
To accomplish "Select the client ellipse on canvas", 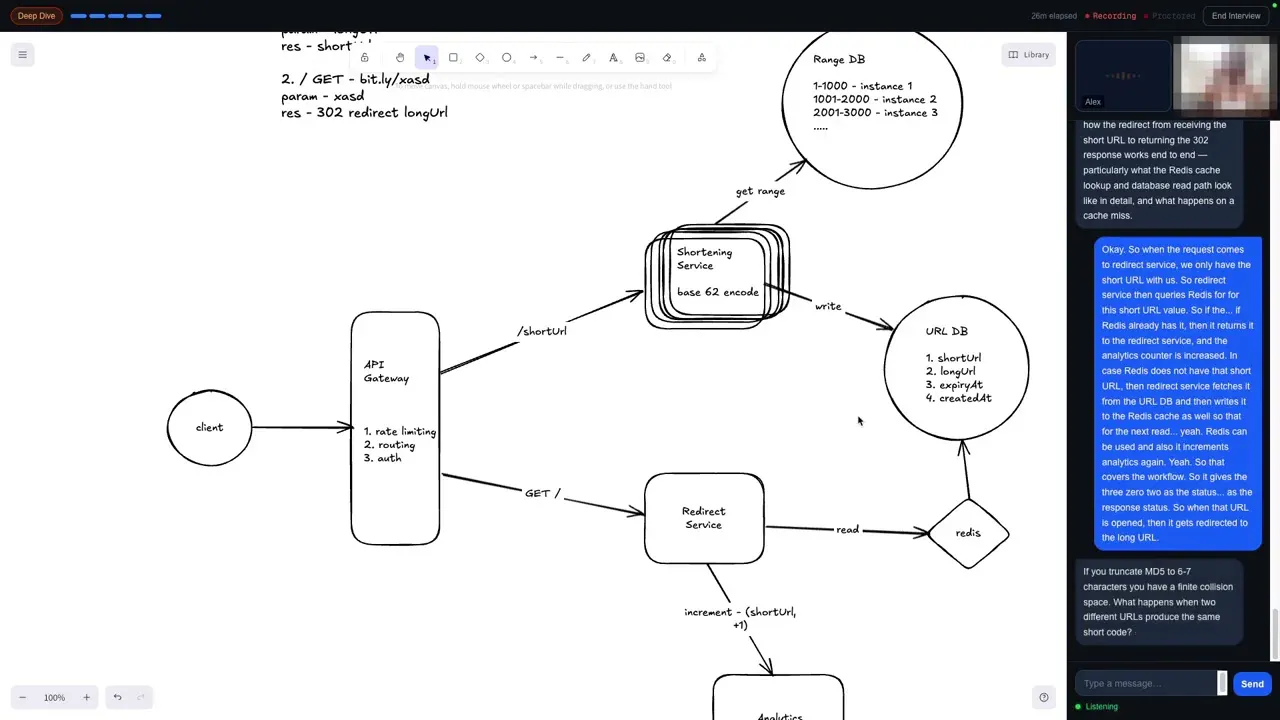I will [x=209, y=427].
